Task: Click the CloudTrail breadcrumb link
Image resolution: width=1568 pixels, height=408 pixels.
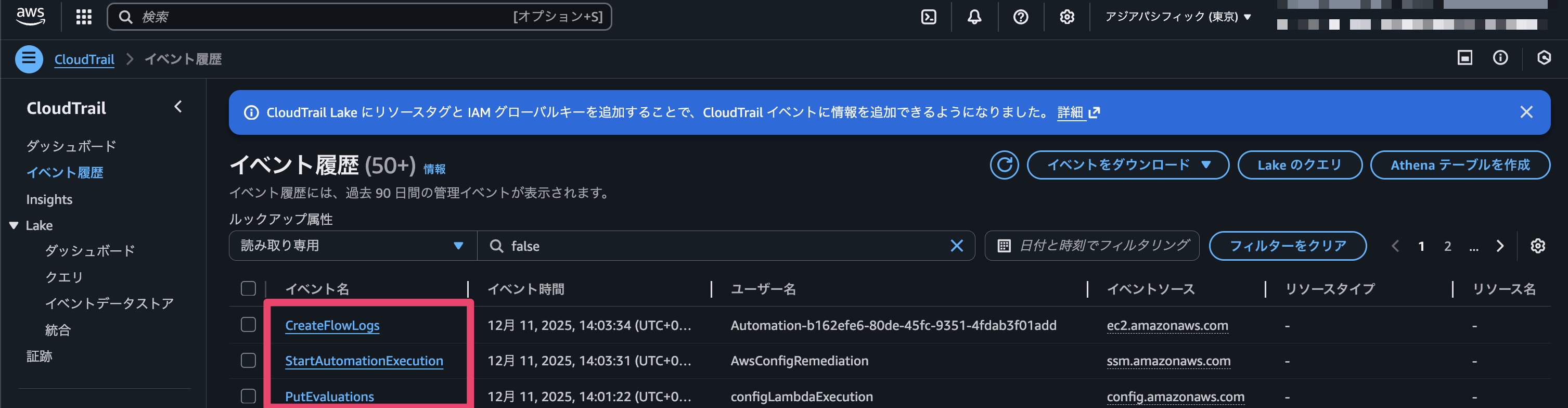Action: [x=85, y=59]
